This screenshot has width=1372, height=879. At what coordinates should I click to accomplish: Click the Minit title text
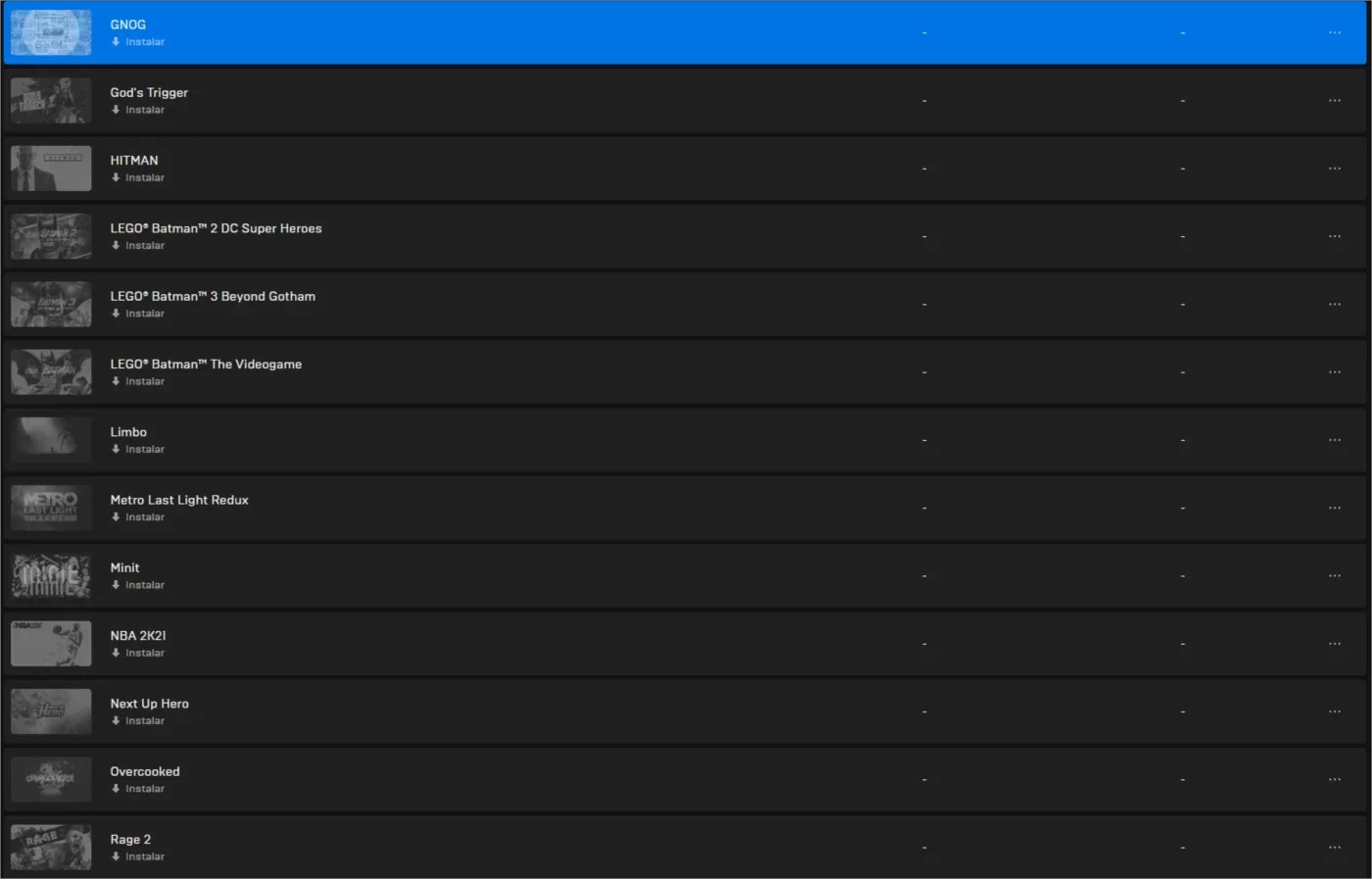click(x=124, y=567)
